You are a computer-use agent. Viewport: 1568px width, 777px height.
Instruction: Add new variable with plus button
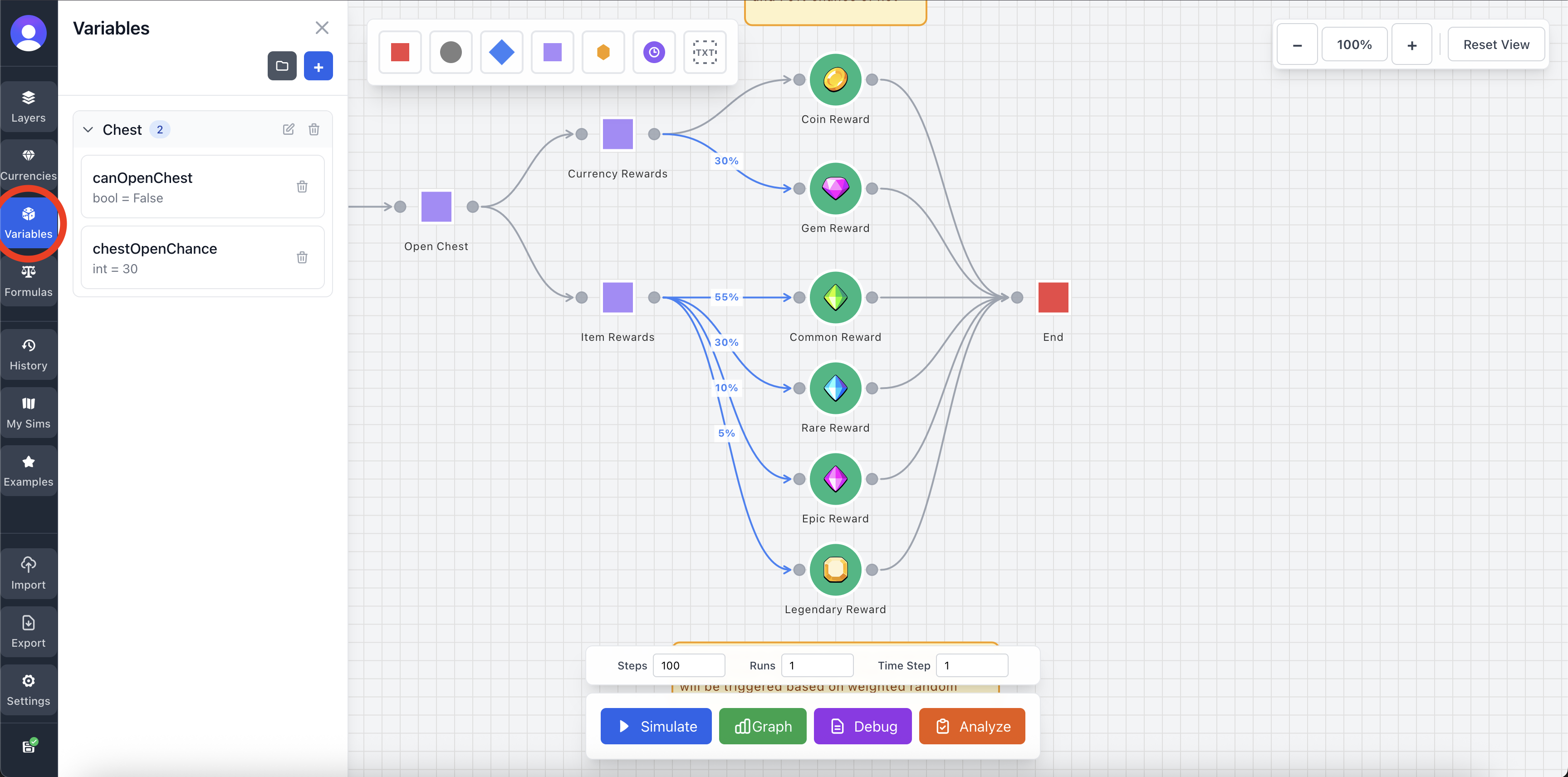pos(318,66)
